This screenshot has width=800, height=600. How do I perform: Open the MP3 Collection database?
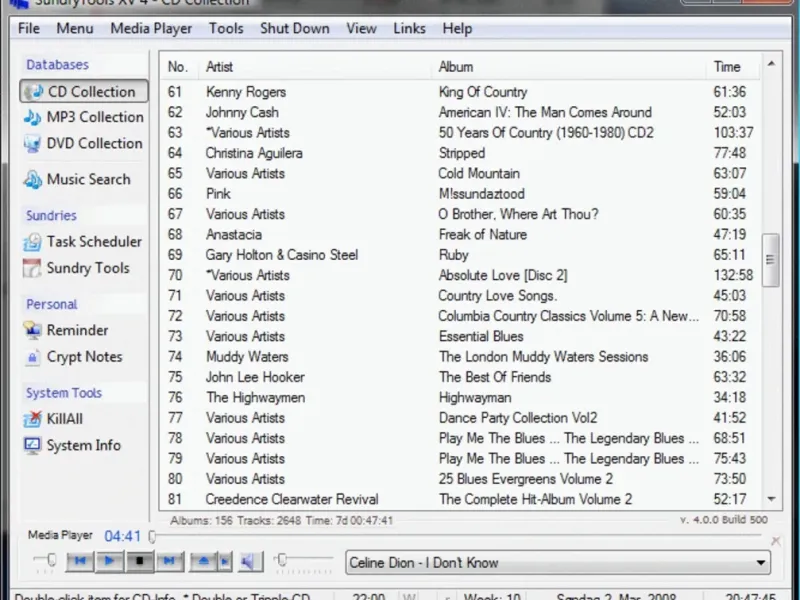pyautogui.click(x=84, y=117)
